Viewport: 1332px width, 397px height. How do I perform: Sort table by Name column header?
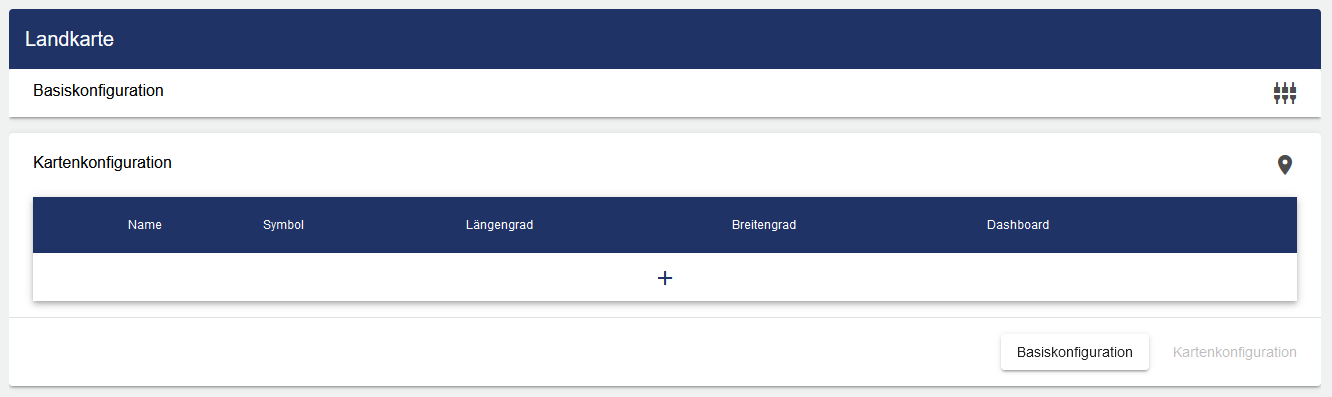pyautogui.click(x=145, y=225)
